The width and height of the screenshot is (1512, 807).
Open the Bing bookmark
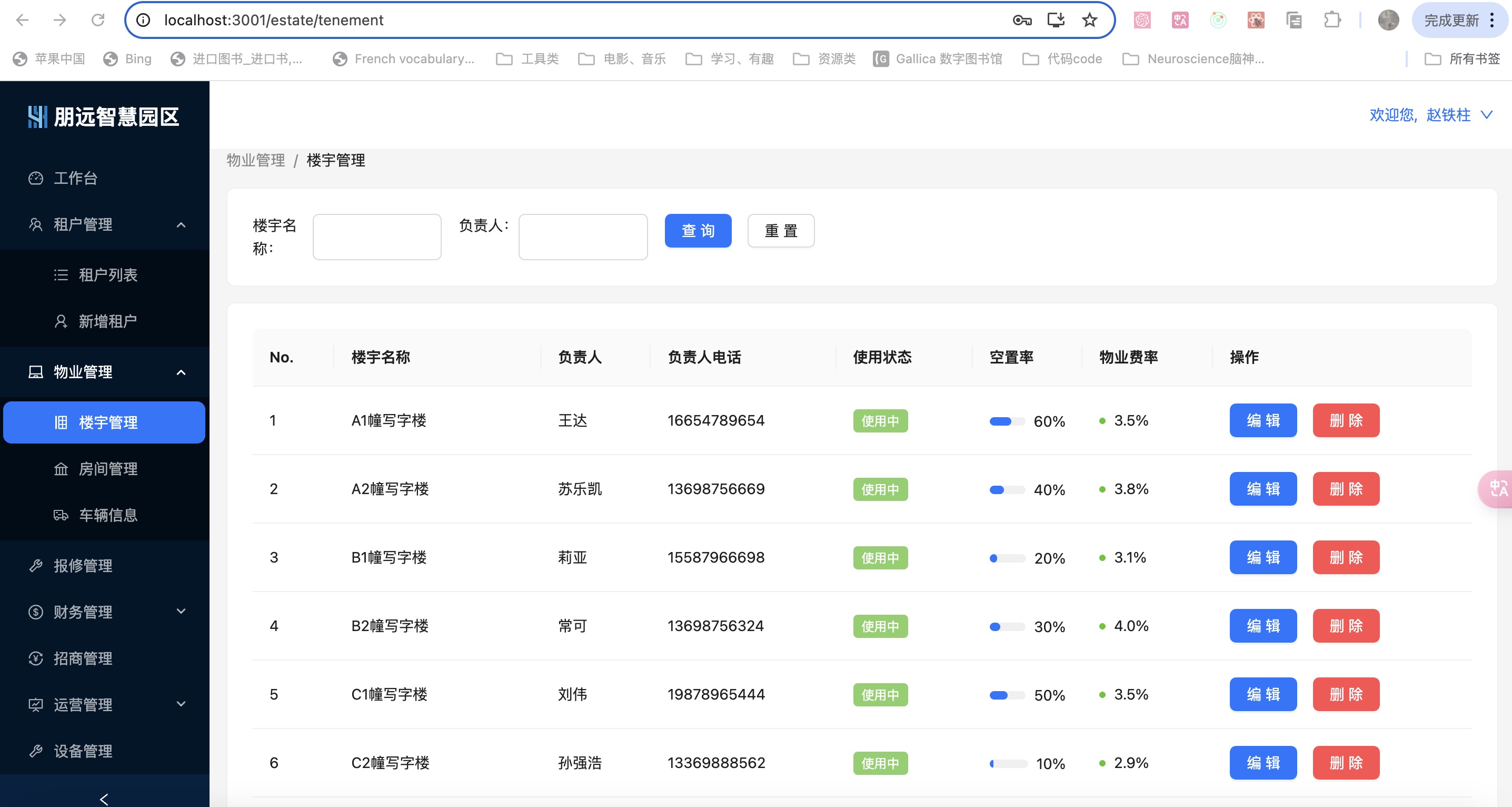127,58
